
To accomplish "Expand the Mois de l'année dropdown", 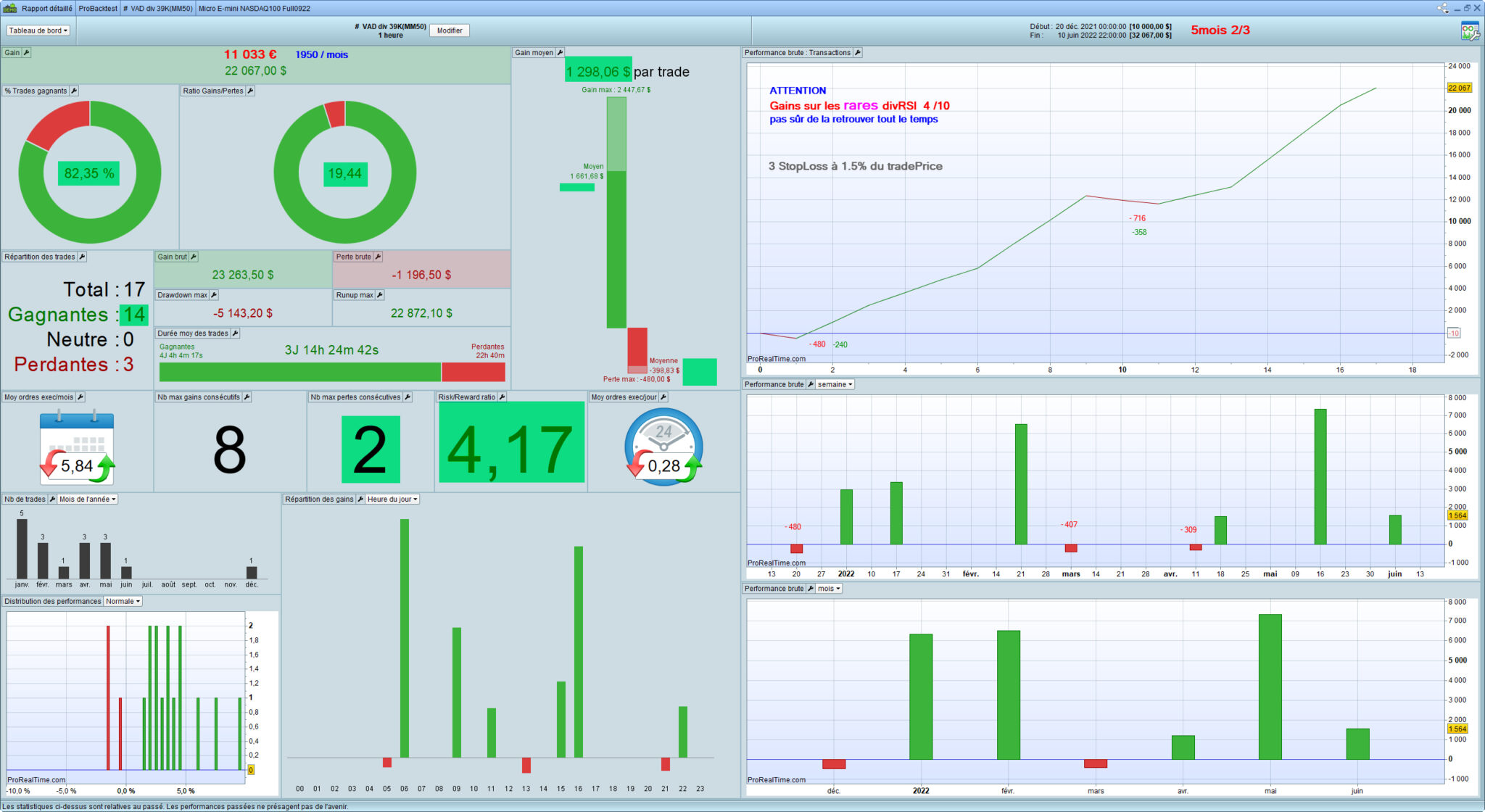I will (x=87, y=500).
